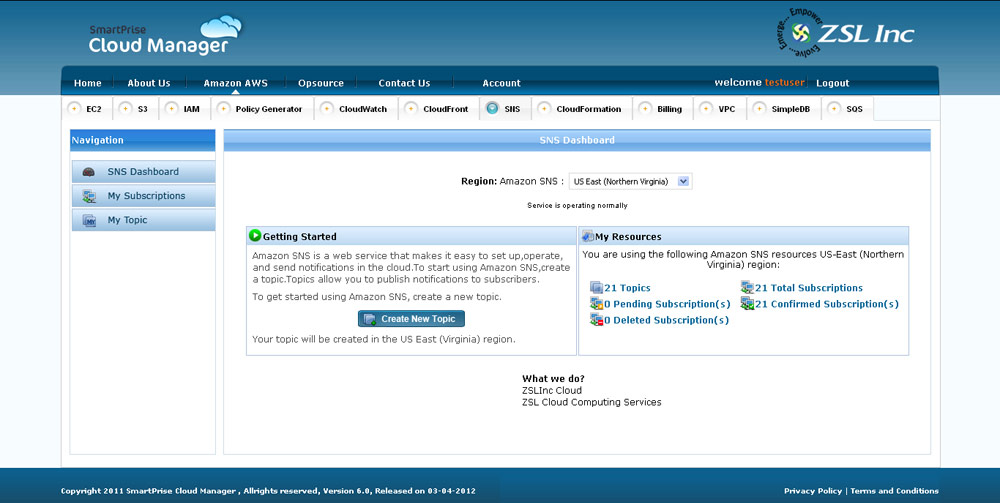Click the Create New Topic button

[x=411, y=319]
